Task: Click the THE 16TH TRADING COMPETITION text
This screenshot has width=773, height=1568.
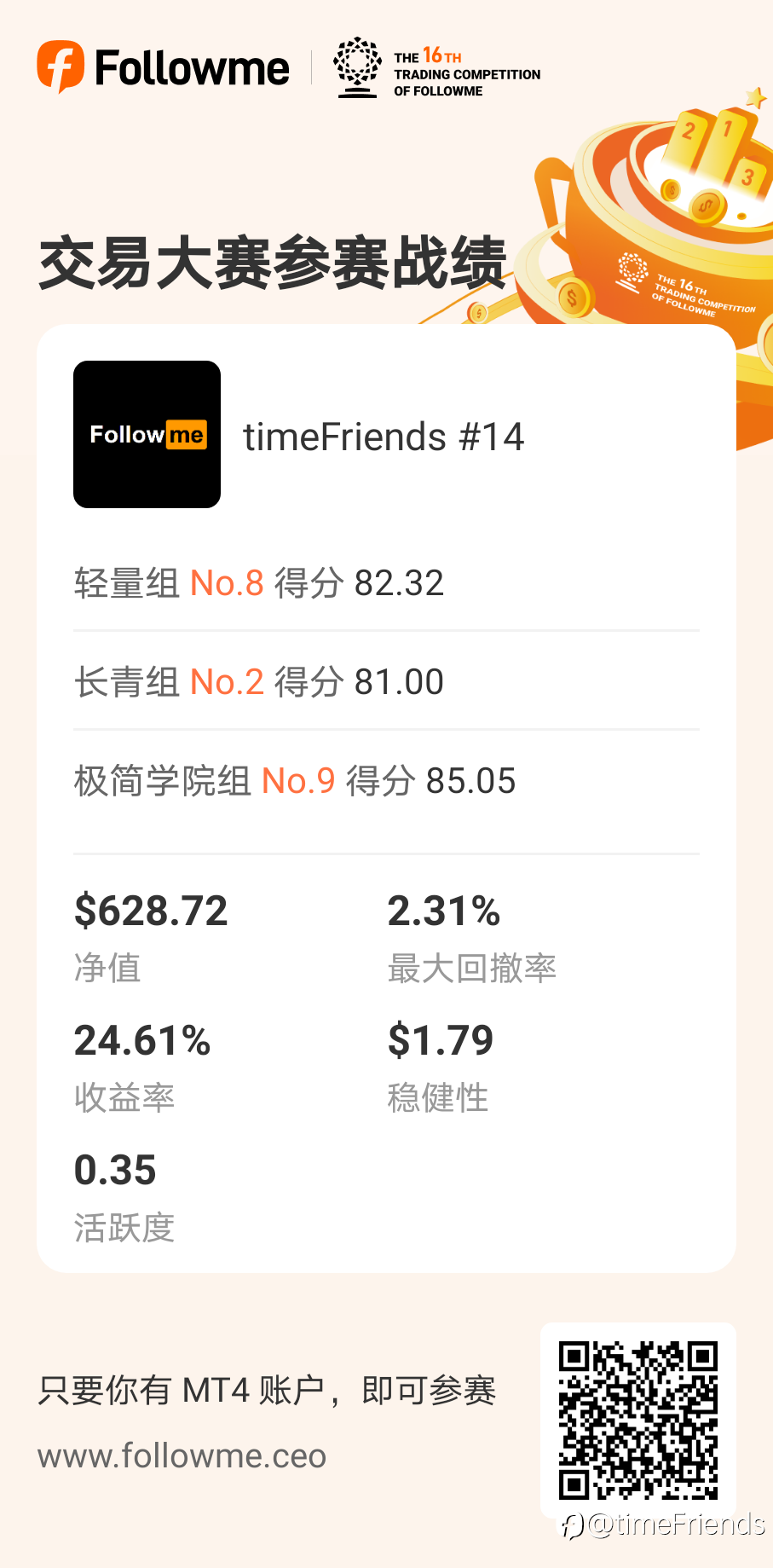Action: [467, 73]
